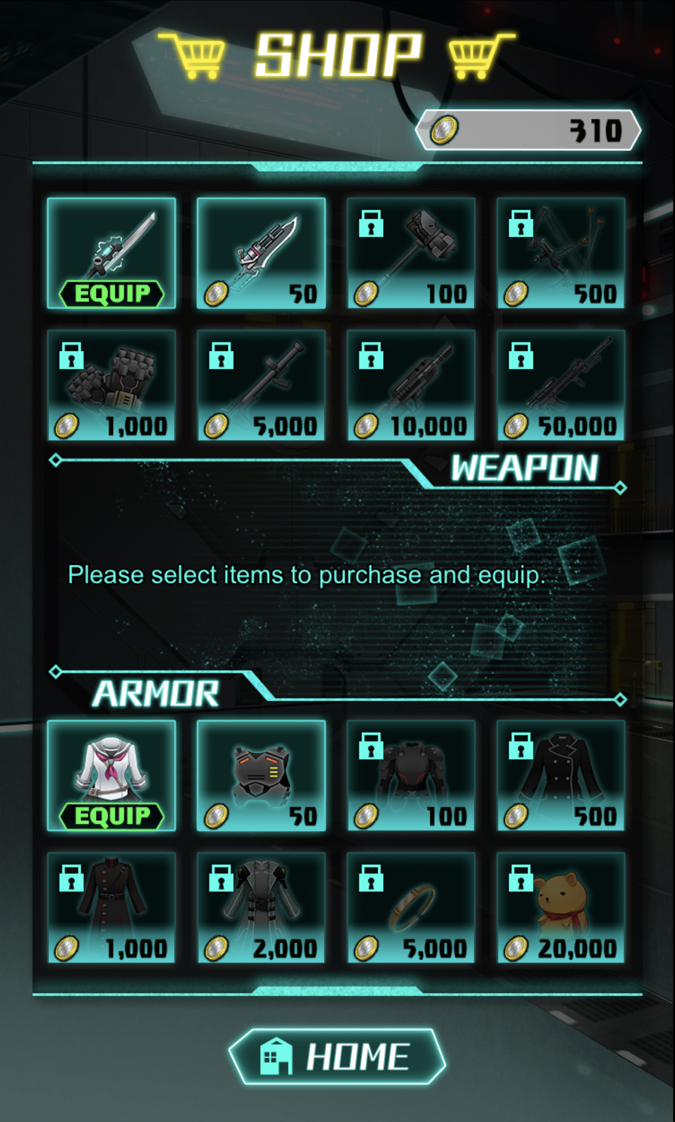Select the locked bow weapon for 500
675x1122 pixels.
561,253
